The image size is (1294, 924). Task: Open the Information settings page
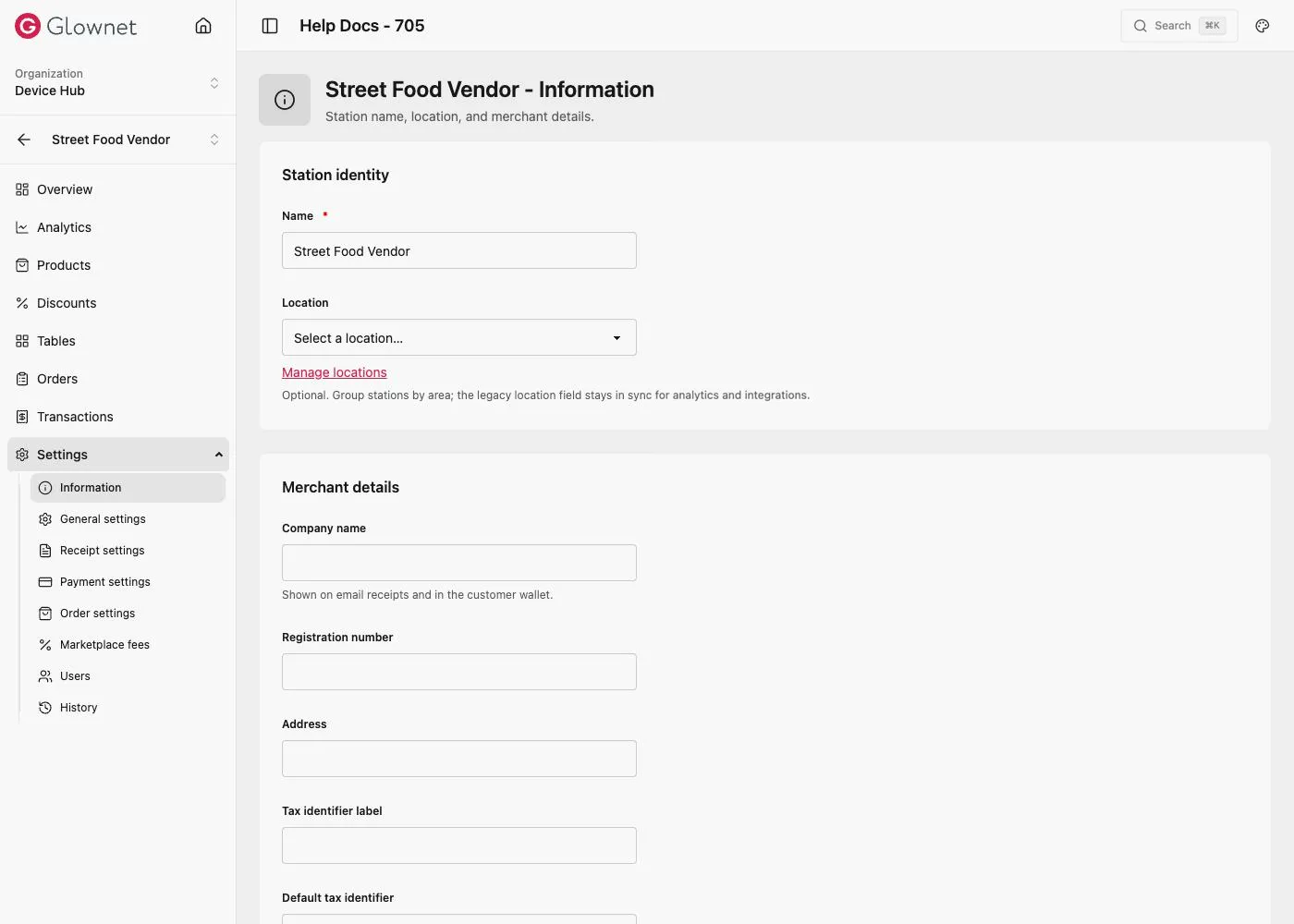coord(128,488)
